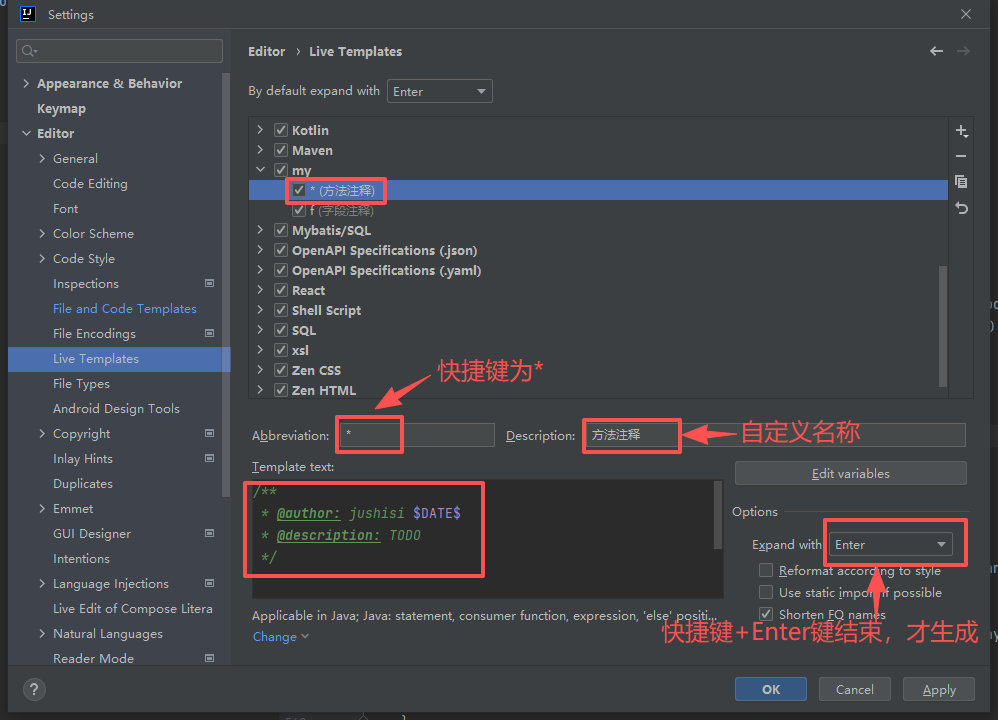Toggle the Shell Script group checkbox
Image resolution: width=998 pixels, height=720 pixels.
click(x=281, y=310)
